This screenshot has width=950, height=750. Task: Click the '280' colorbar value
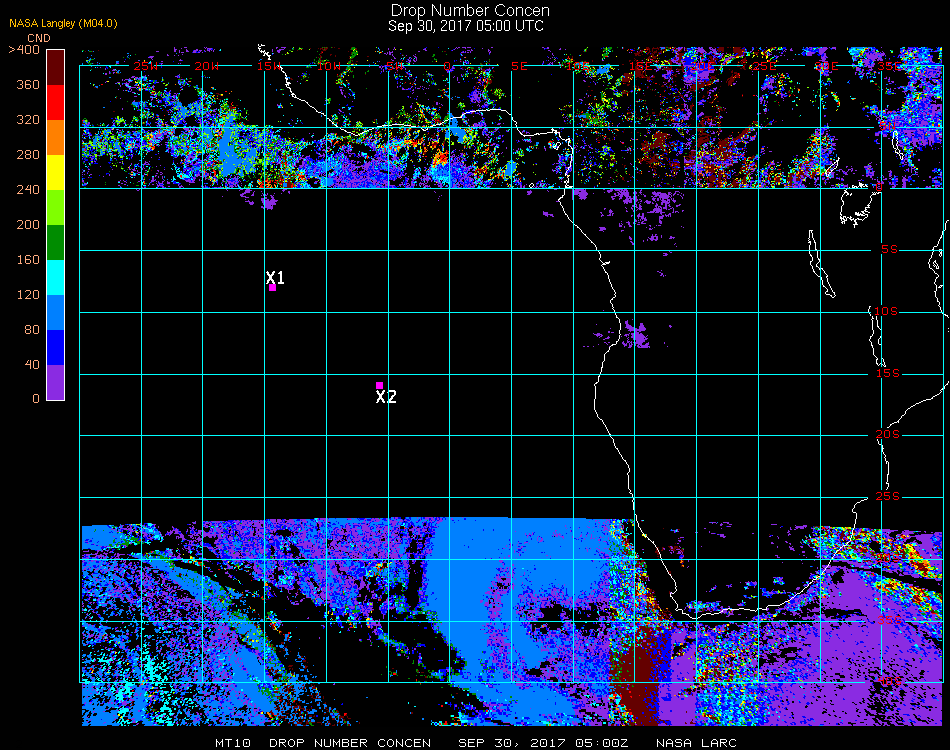[x=28, y=155]
